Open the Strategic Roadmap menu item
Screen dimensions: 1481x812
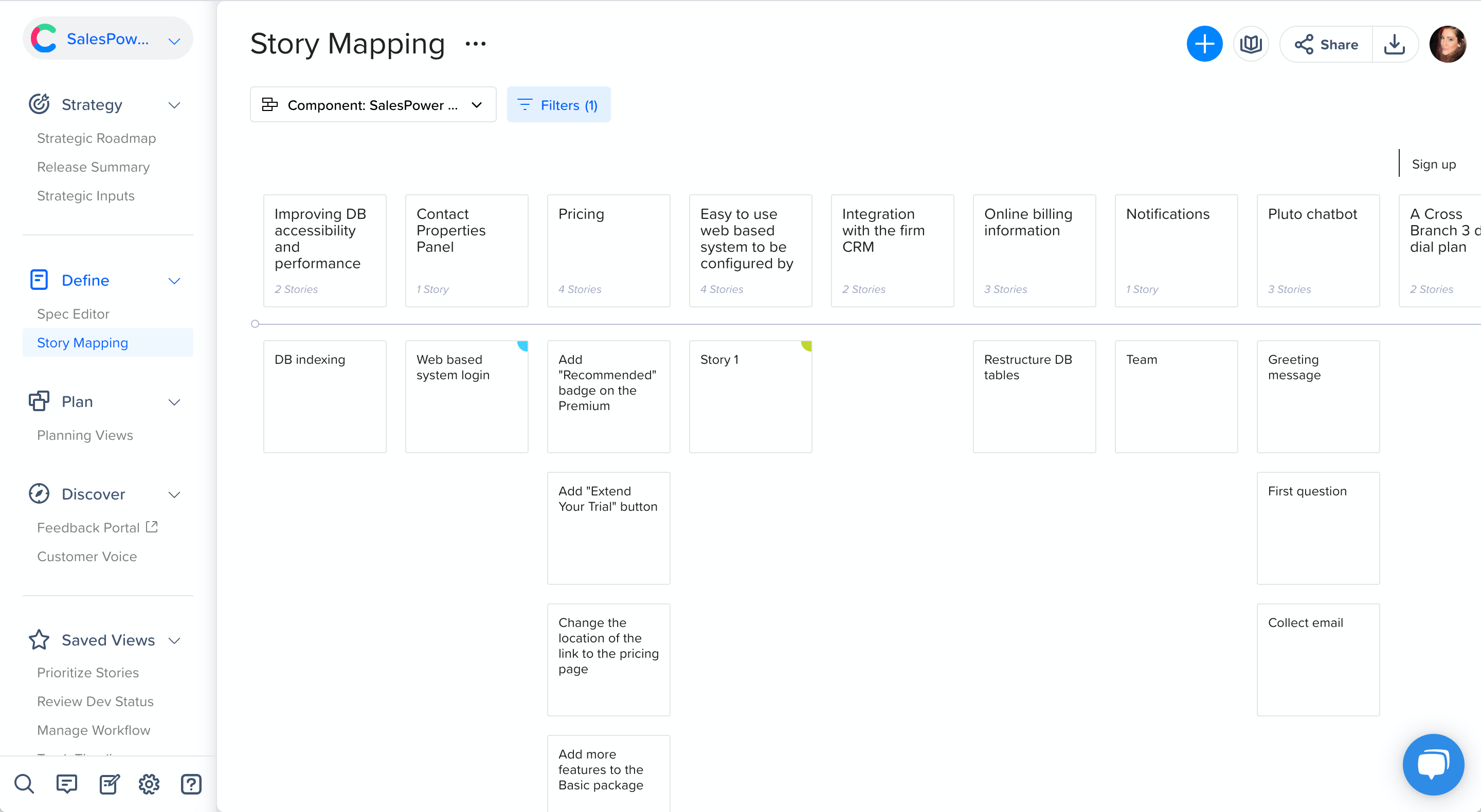point(97,138)
